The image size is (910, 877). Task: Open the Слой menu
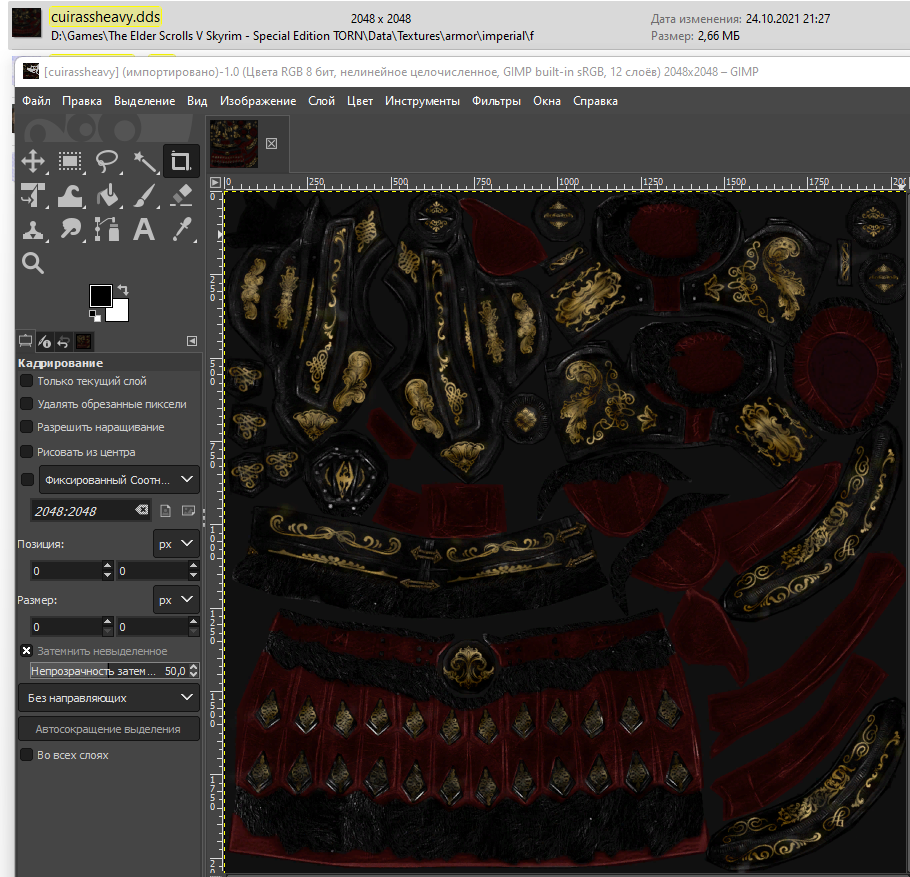pyautogui.click(x=321, y=101)
